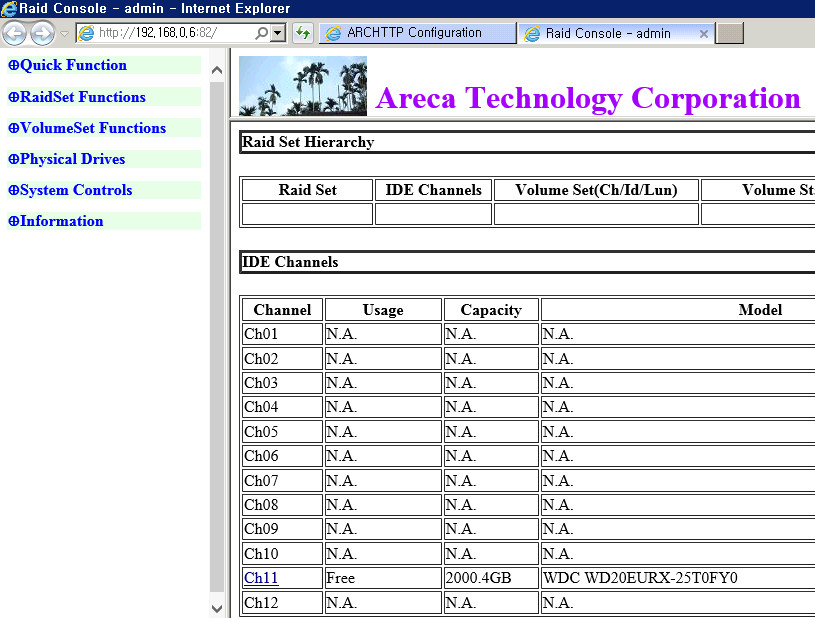
Task: Click the address bar URL field
Action: [175, 33]
